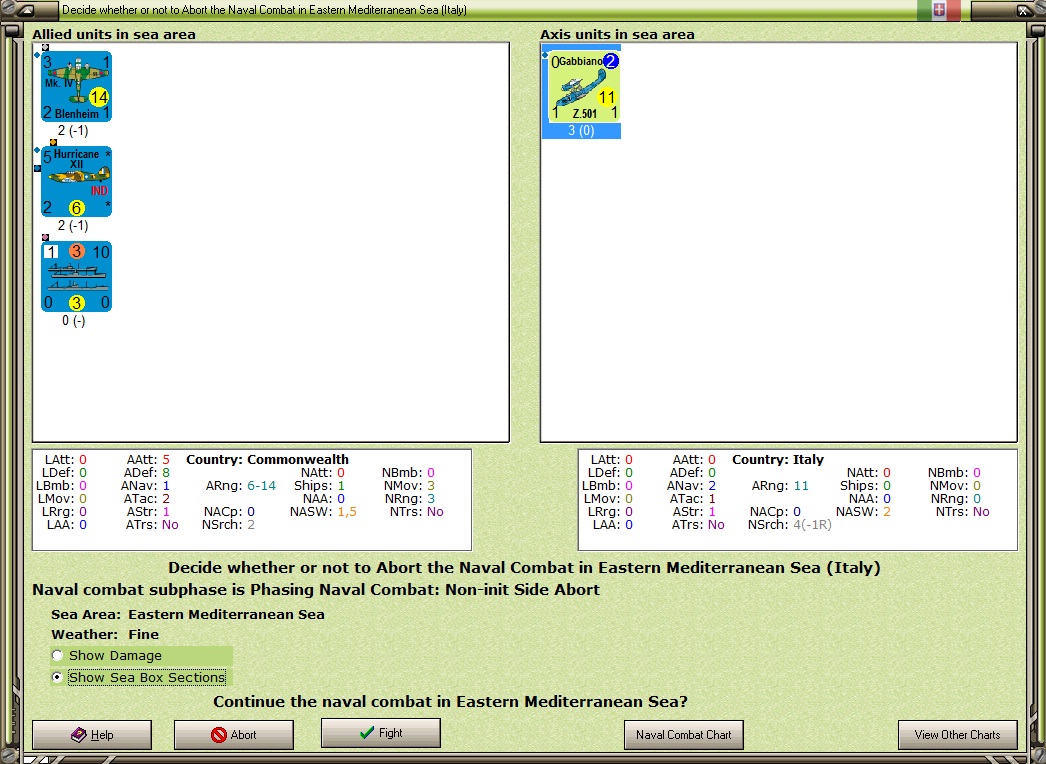Click the Allied NSrch value 2
The height and width of the screenshot is (764, 1046).
point(251,525)
